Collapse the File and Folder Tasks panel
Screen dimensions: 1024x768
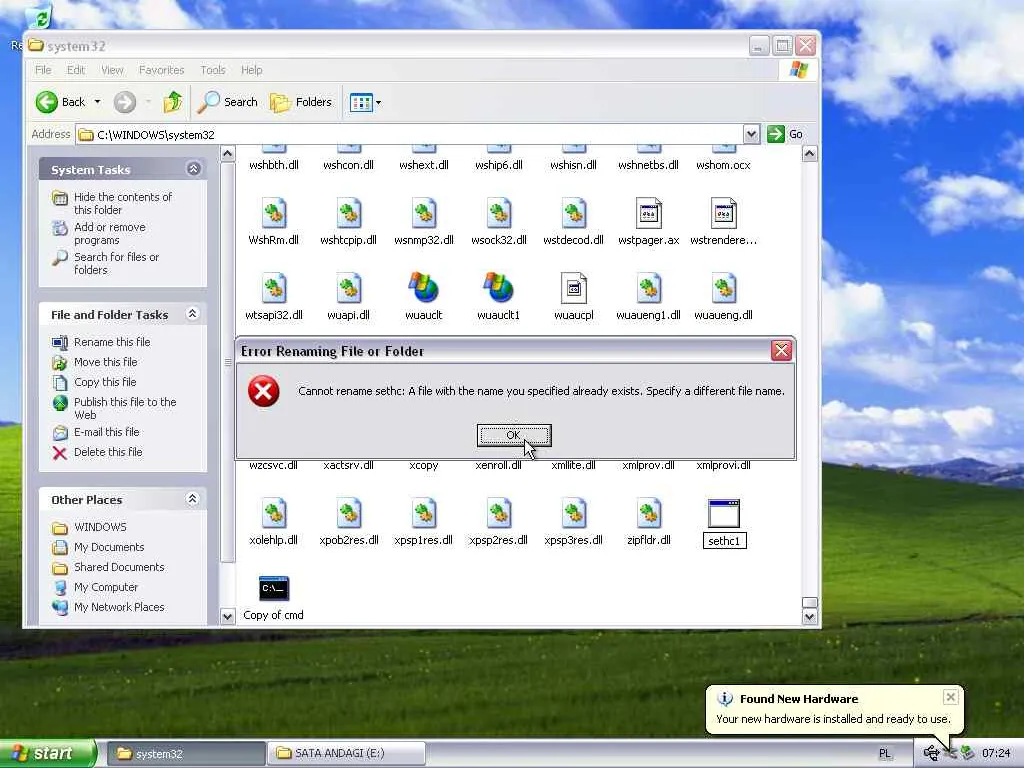(192, 314)
